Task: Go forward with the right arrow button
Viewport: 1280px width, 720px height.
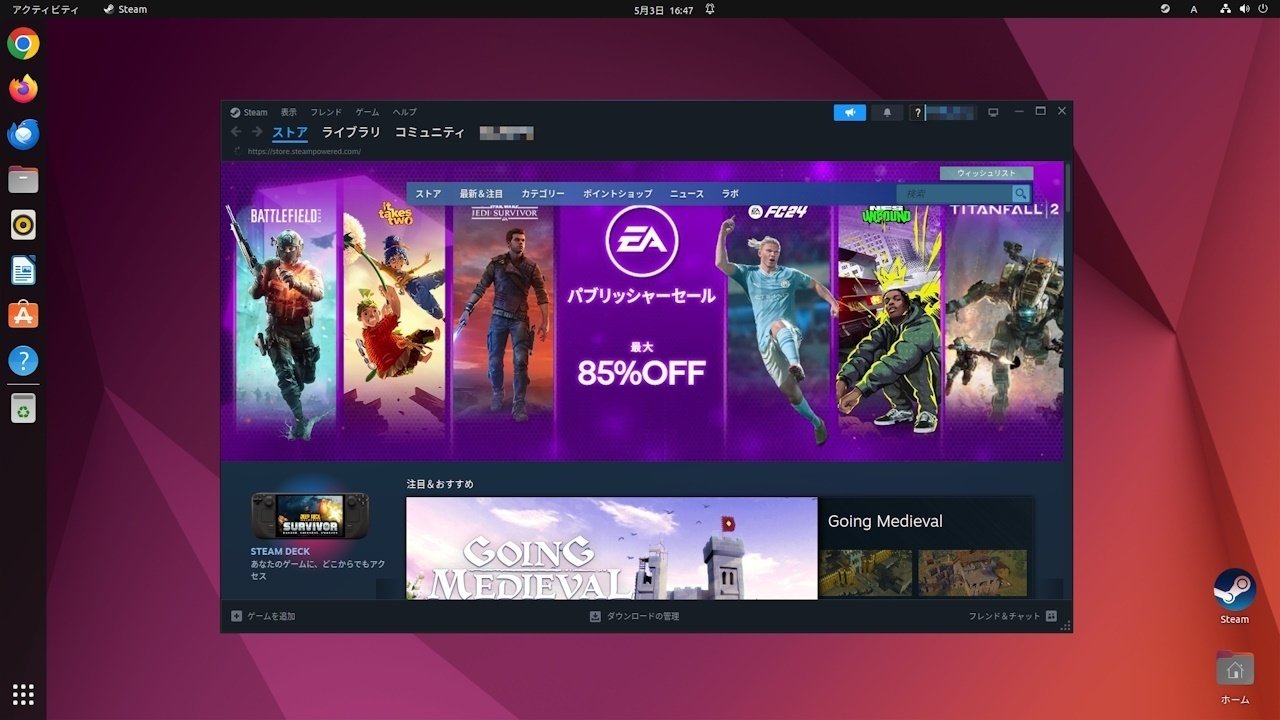Action: coord(257,132)
